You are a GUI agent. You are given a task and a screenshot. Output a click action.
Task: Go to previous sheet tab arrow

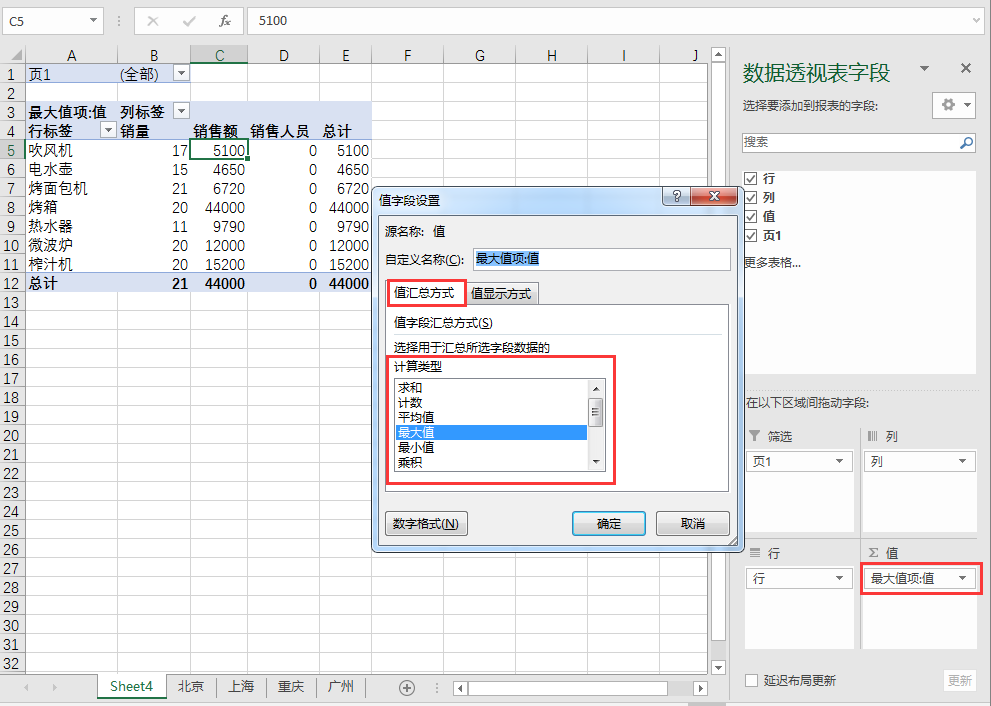point(27,687)
